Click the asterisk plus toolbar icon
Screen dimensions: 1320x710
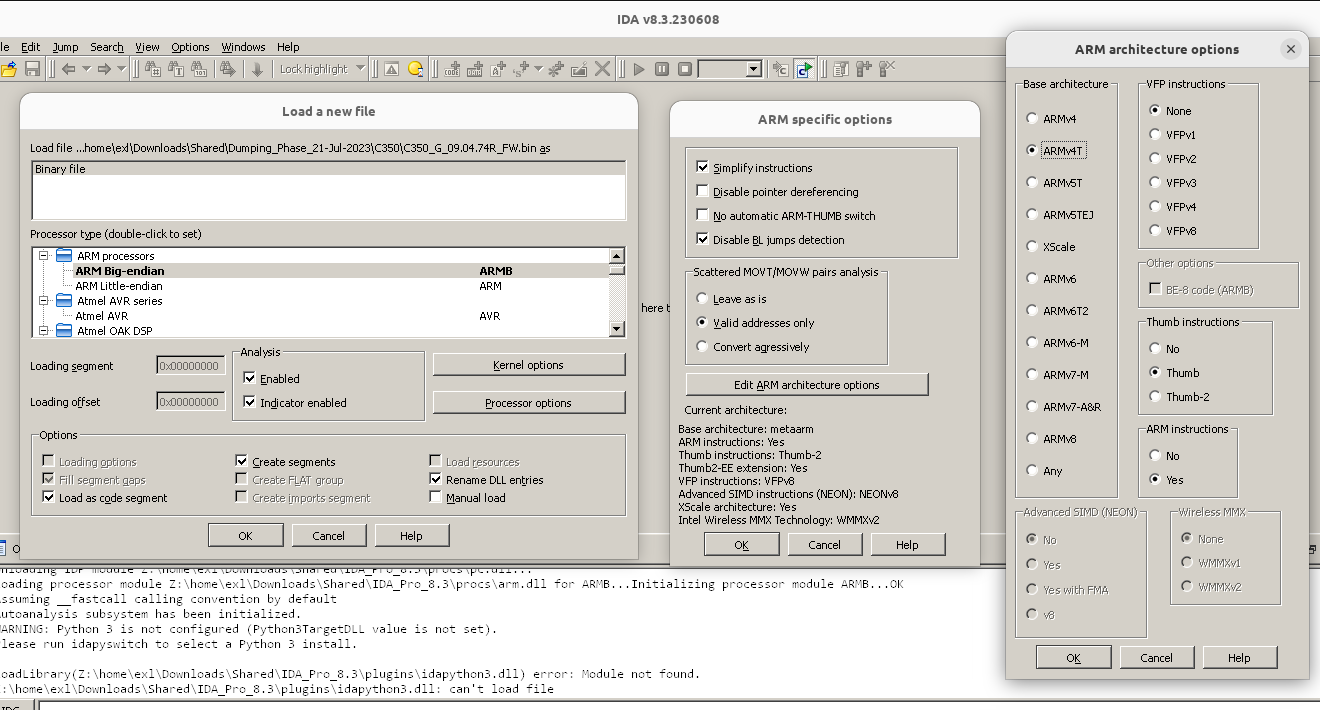(556, 69)
